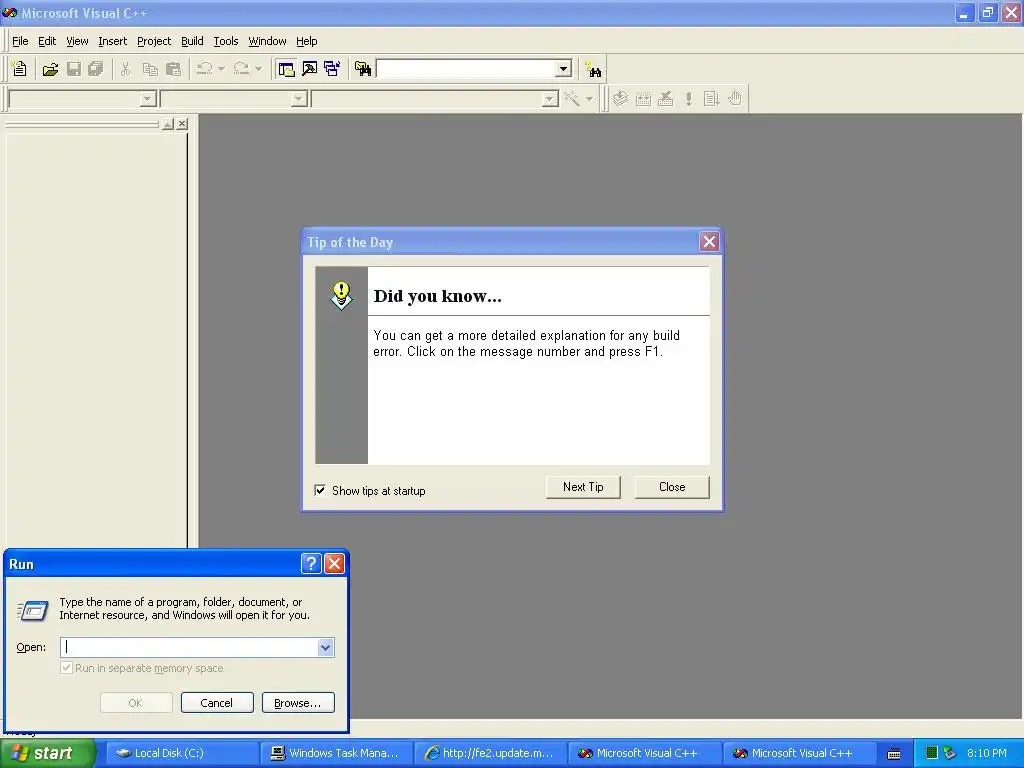Open the Windows Start menu

pos(47,753)
